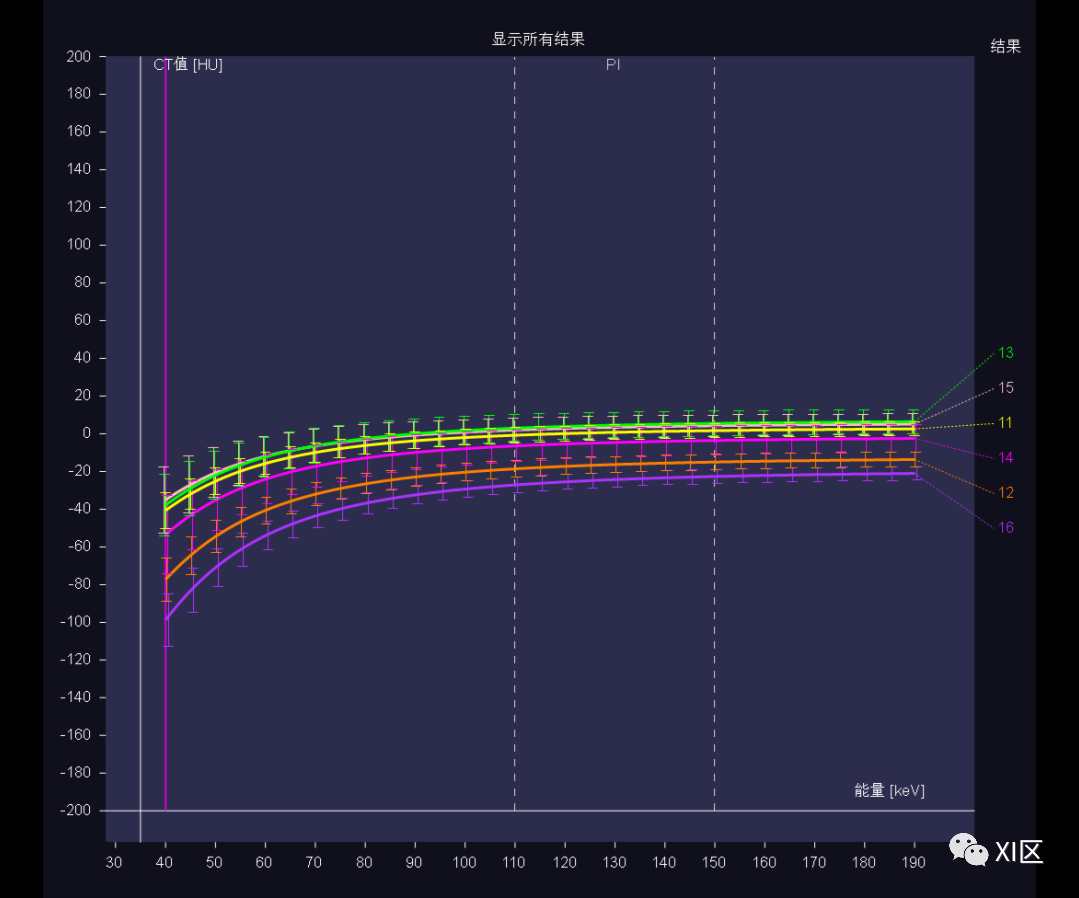Image resolution: width=1079 pixels, height=898 pixels.
Task: Click the CT值 [HU] axis label
Action: [x=188, y=65]
